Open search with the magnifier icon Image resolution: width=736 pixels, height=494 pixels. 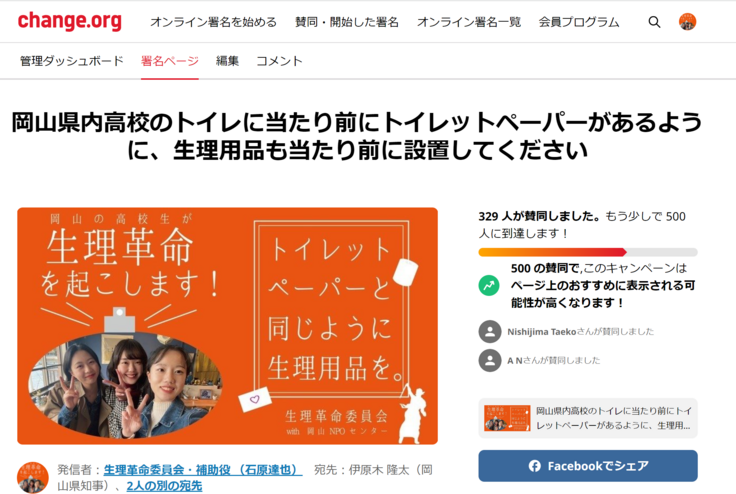pos(654,22)
